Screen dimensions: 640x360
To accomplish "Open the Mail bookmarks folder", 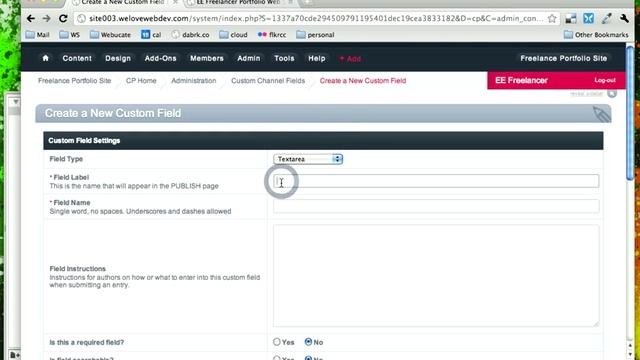I will tap(38, 35).
